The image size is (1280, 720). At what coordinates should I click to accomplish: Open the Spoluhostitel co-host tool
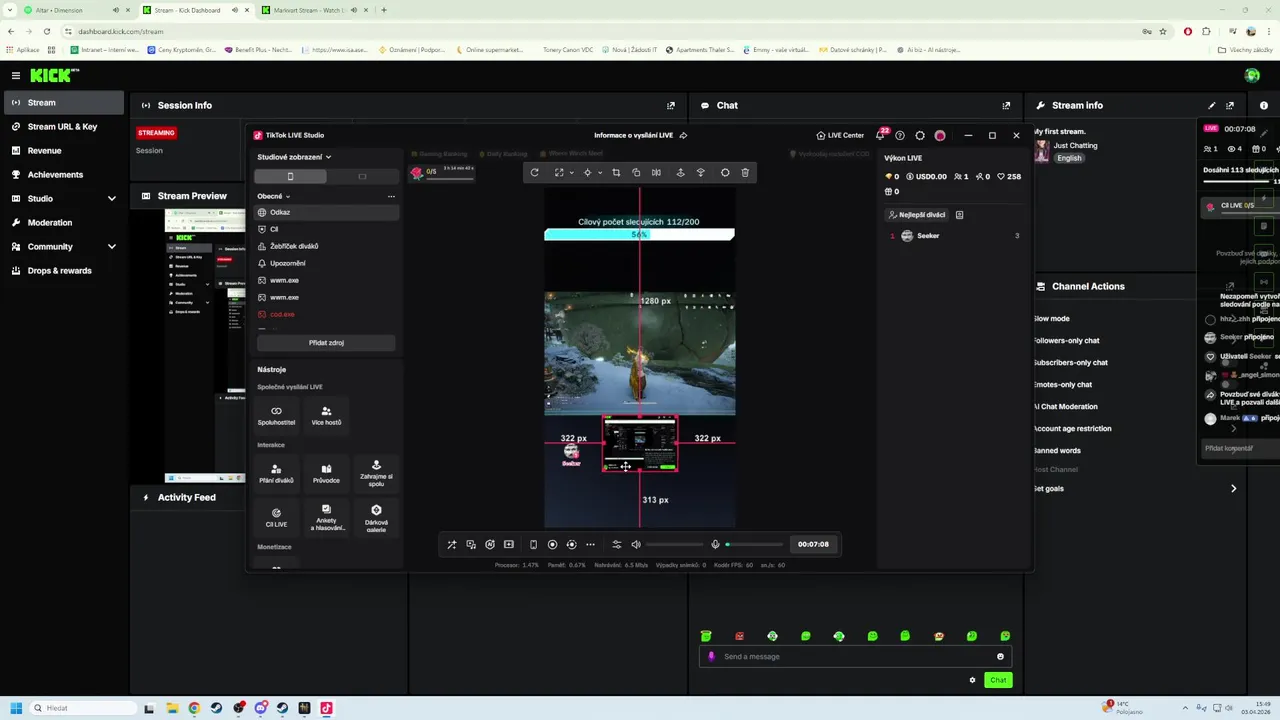coord(276,415)
